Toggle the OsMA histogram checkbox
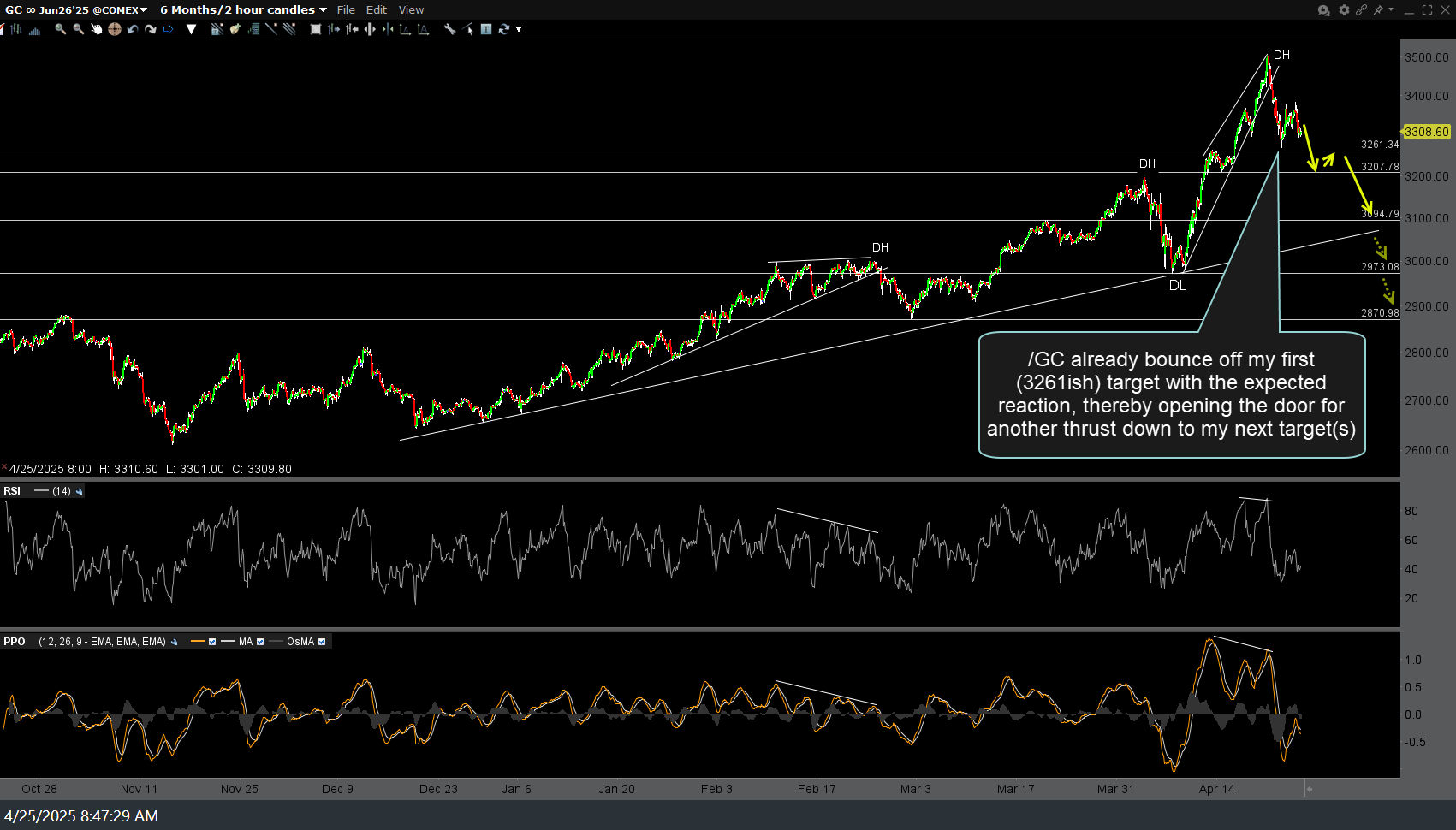 tap(322, 642)
